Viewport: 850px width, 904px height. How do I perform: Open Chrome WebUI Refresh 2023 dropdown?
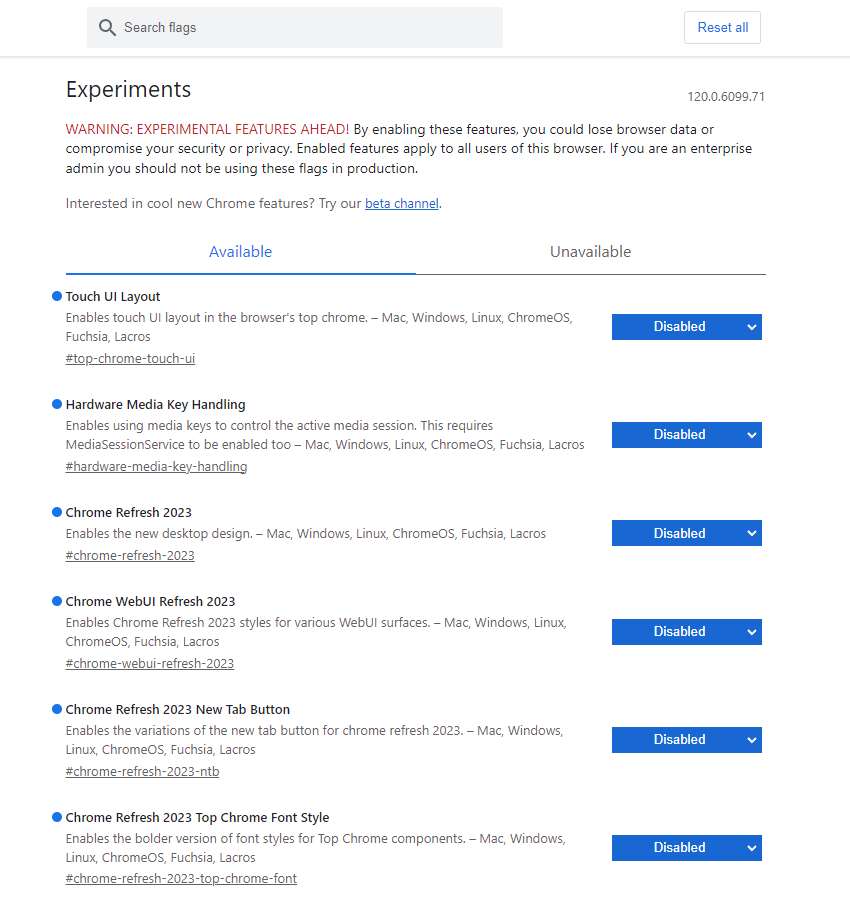click(x=686, y=631)
